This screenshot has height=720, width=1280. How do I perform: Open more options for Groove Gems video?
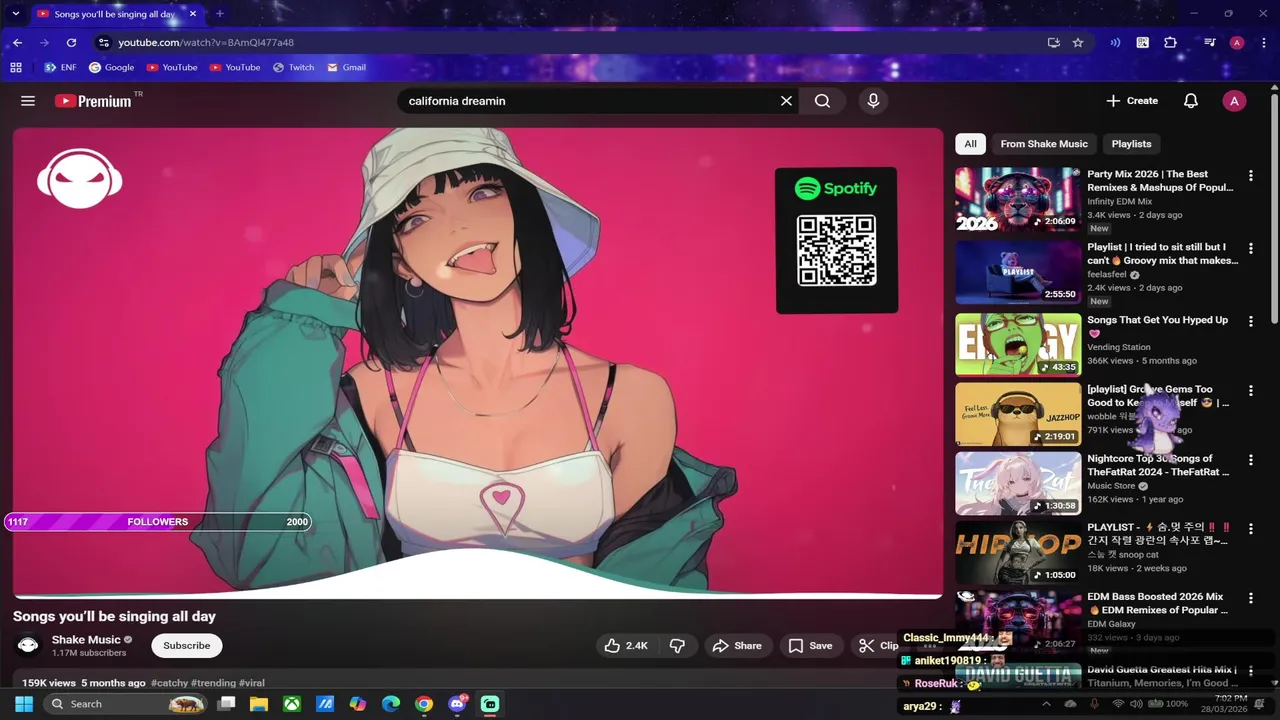(x=1250, y=391)
